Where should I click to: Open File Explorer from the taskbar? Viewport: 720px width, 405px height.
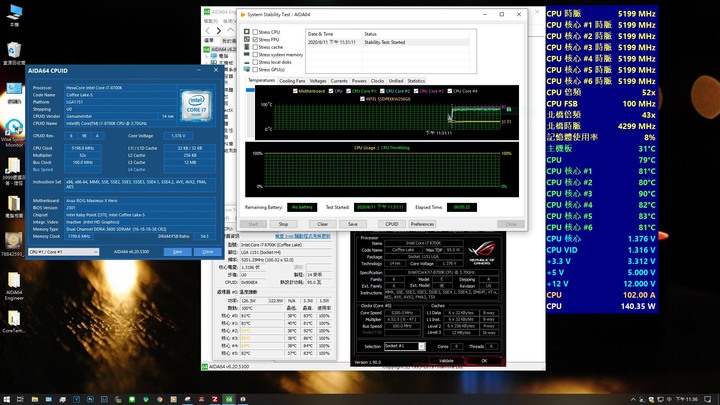click(x=34, y=399)
